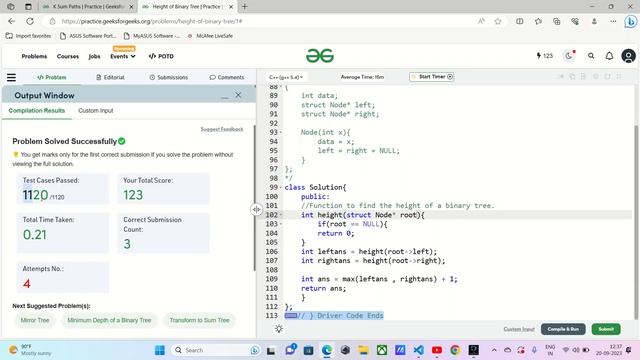
Task: Open File Explorer from taskbar
Action: (363, 350)
